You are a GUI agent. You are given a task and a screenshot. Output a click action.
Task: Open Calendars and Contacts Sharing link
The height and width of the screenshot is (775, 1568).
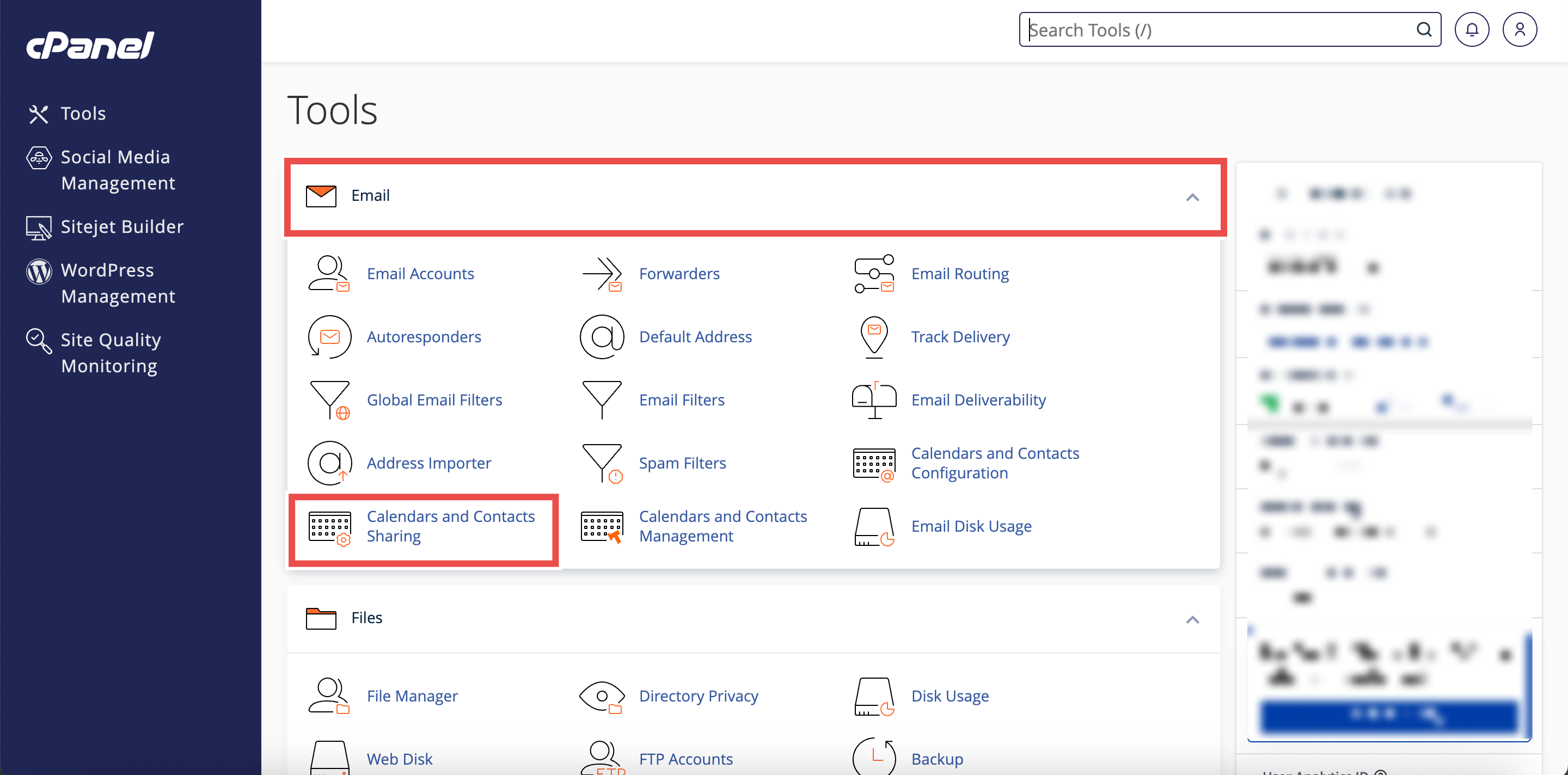click(x=450, y=526)
